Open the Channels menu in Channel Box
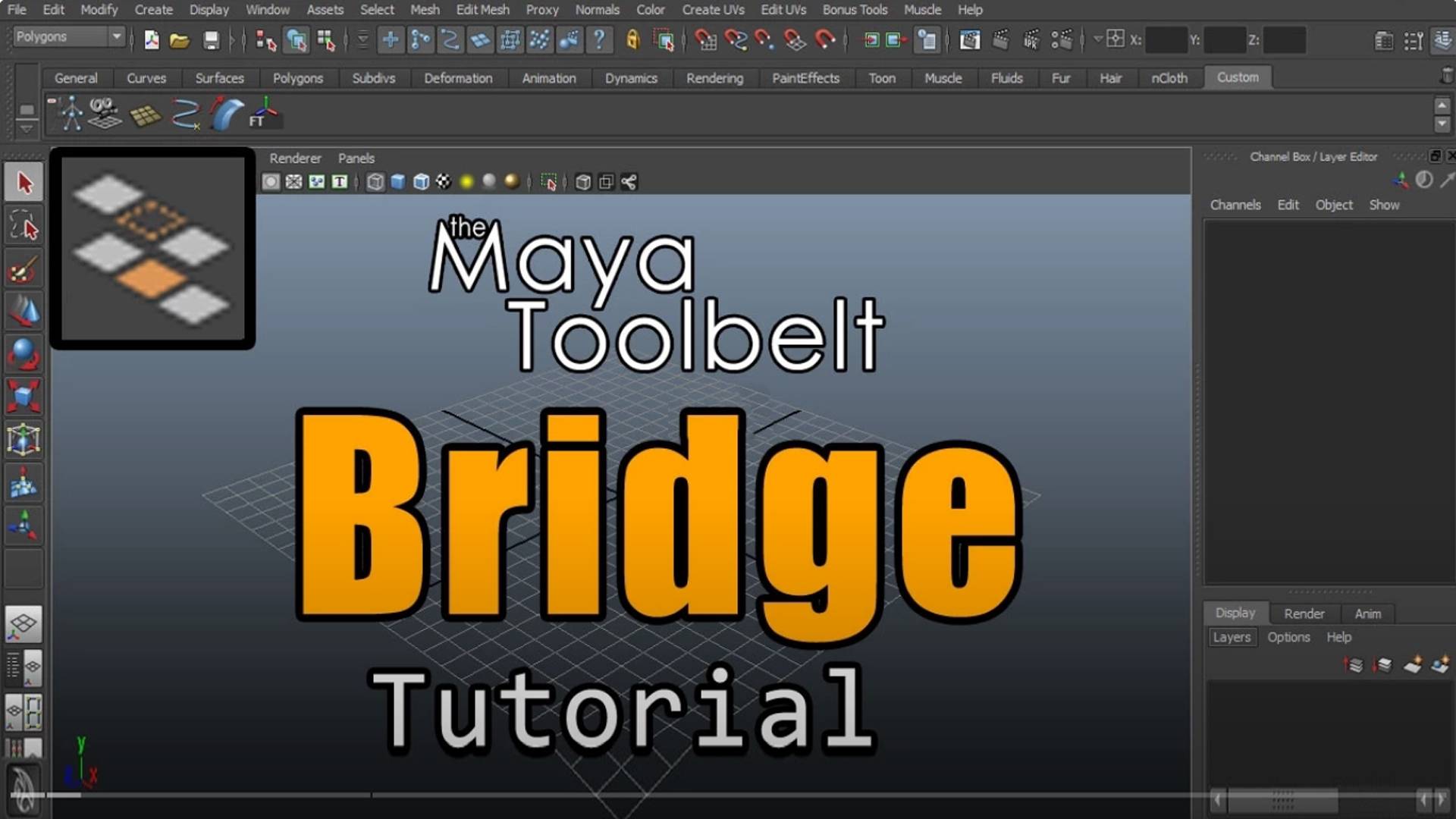Image resolution: width=1456 pixels, height=819 pixels. pos(1235,205)
